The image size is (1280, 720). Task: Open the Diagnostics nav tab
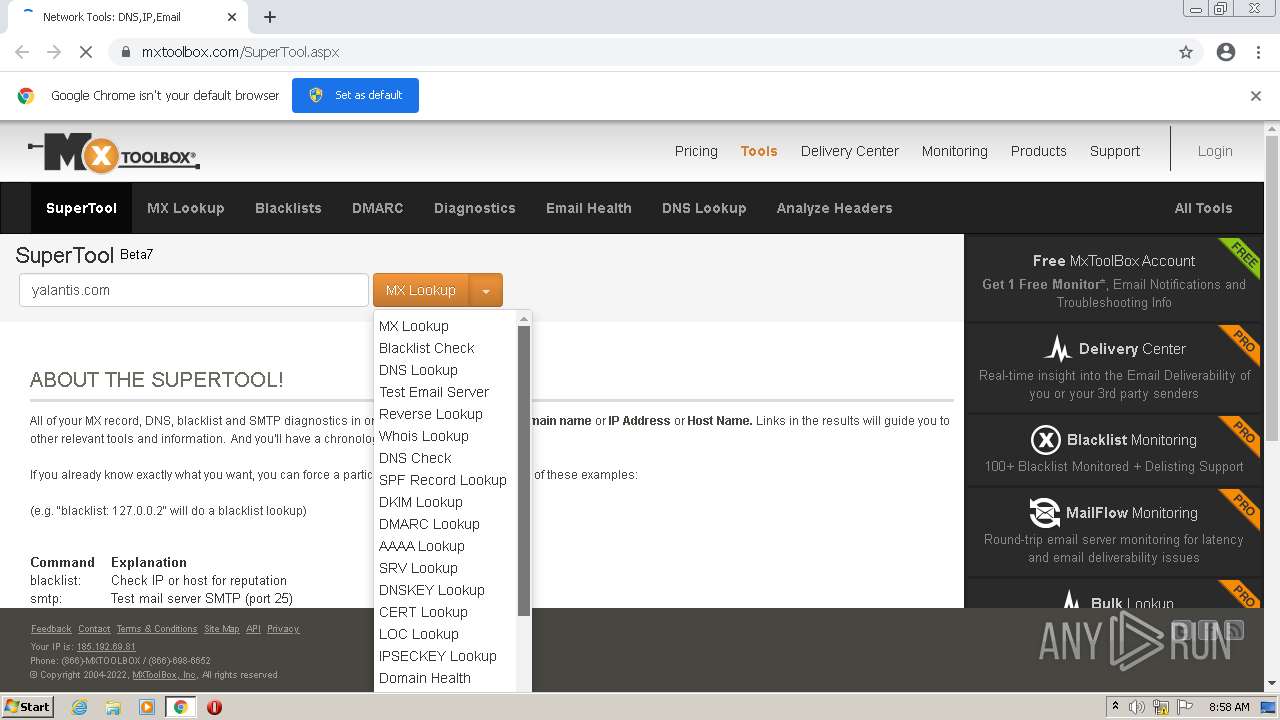coord(475,208)
